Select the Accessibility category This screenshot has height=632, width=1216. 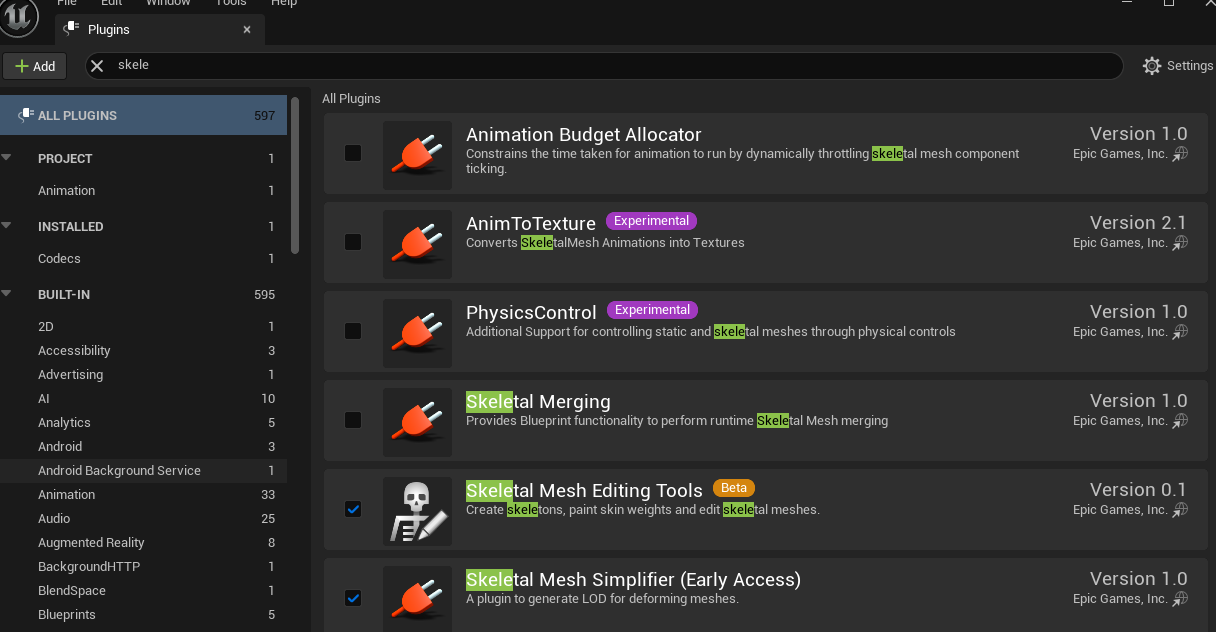143,350
